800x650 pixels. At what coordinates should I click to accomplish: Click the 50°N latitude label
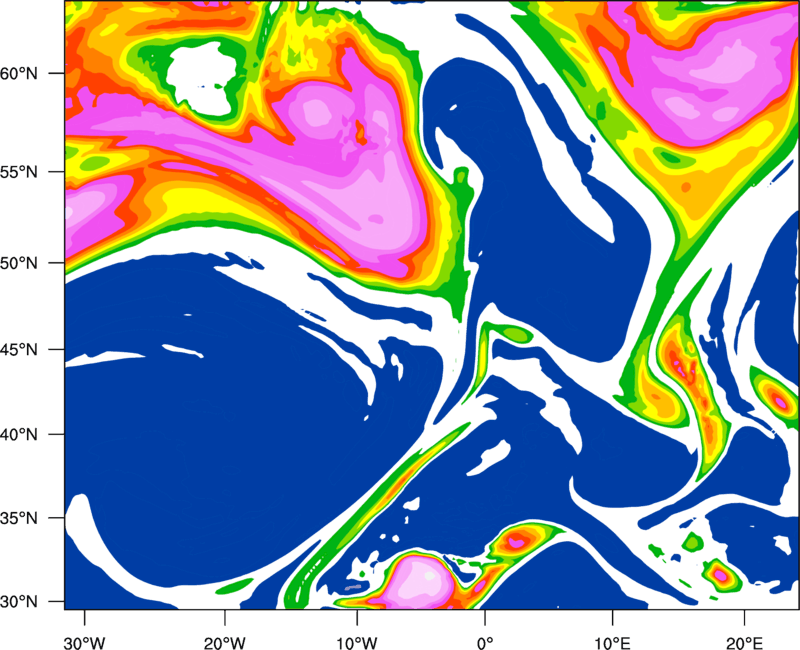[19, 263]
